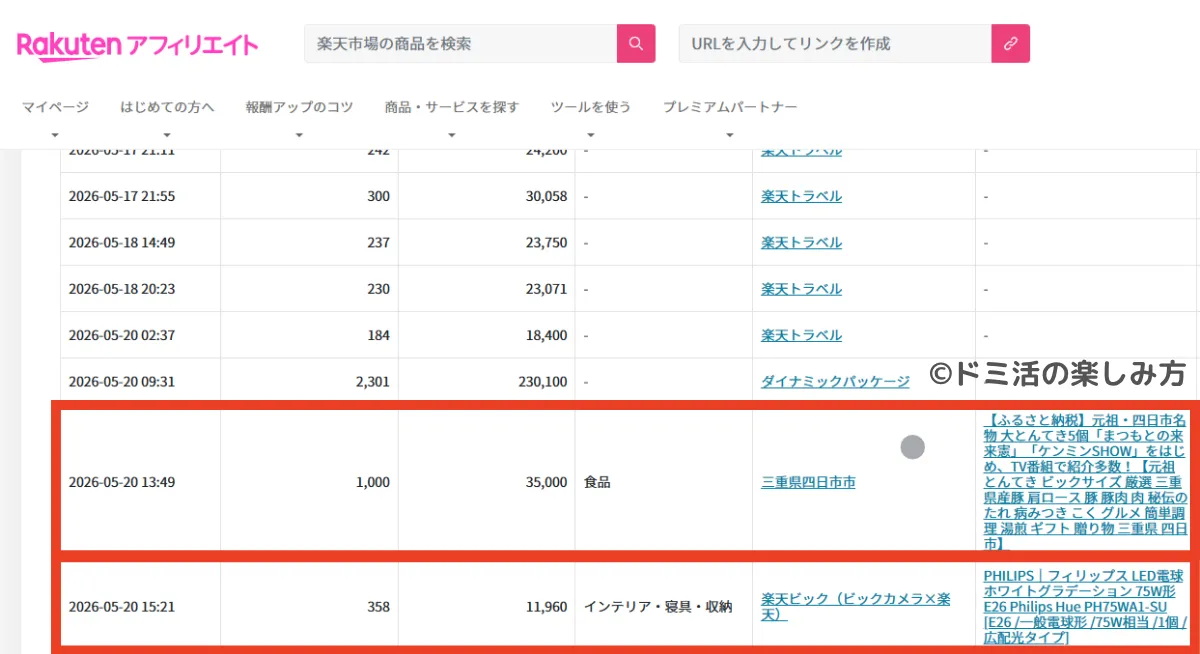Open 楽天トラベル link in 21:55 row
Viewport: 1200px width, 654px height.
[801, 196]
